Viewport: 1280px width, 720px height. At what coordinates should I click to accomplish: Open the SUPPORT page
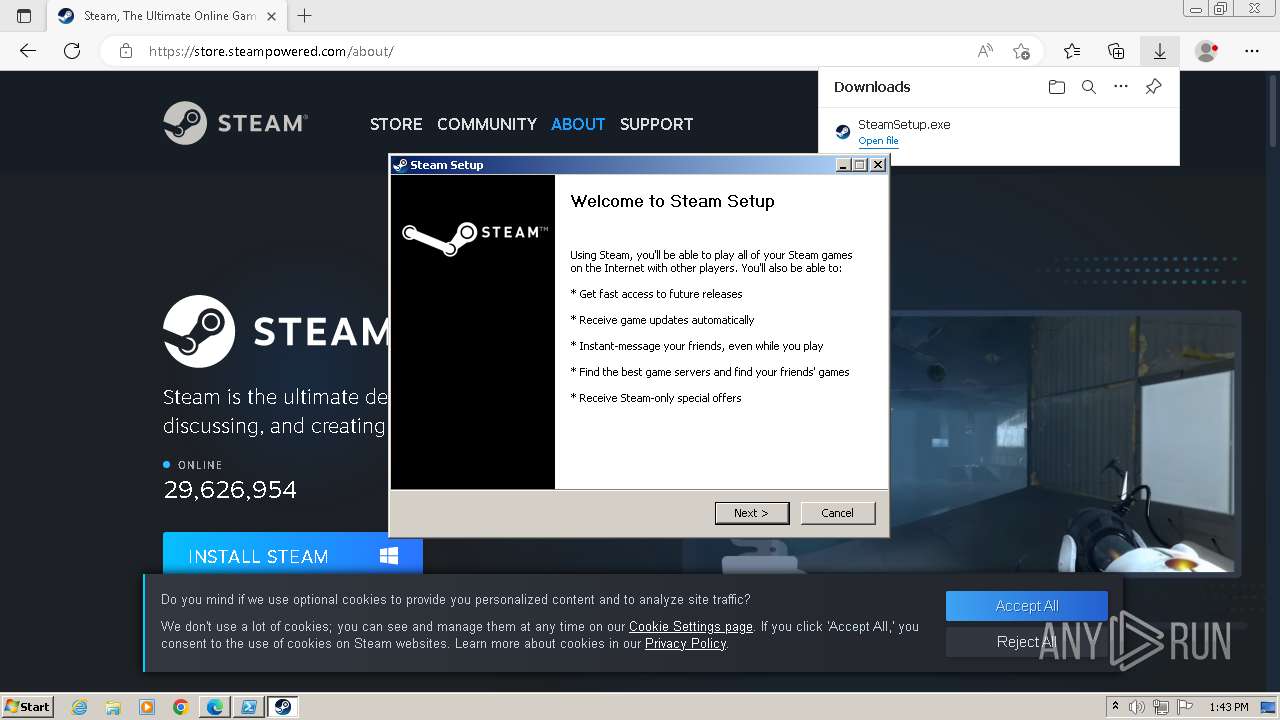[x=656, y=124]
